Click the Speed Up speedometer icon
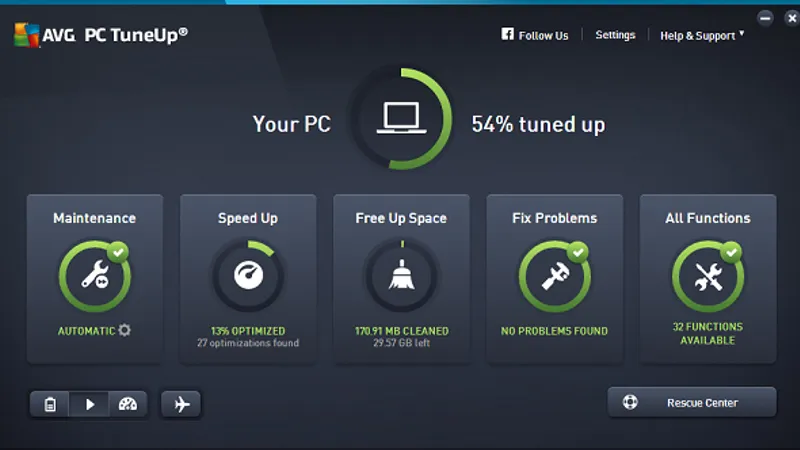Screen dimensions: 800x450 coord(248,276)
